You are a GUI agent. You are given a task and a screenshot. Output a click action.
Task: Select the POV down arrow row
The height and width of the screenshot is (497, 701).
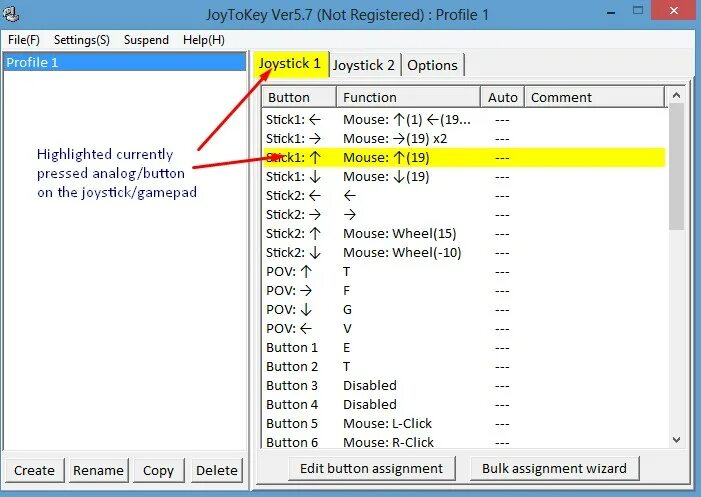pos(465,310)
